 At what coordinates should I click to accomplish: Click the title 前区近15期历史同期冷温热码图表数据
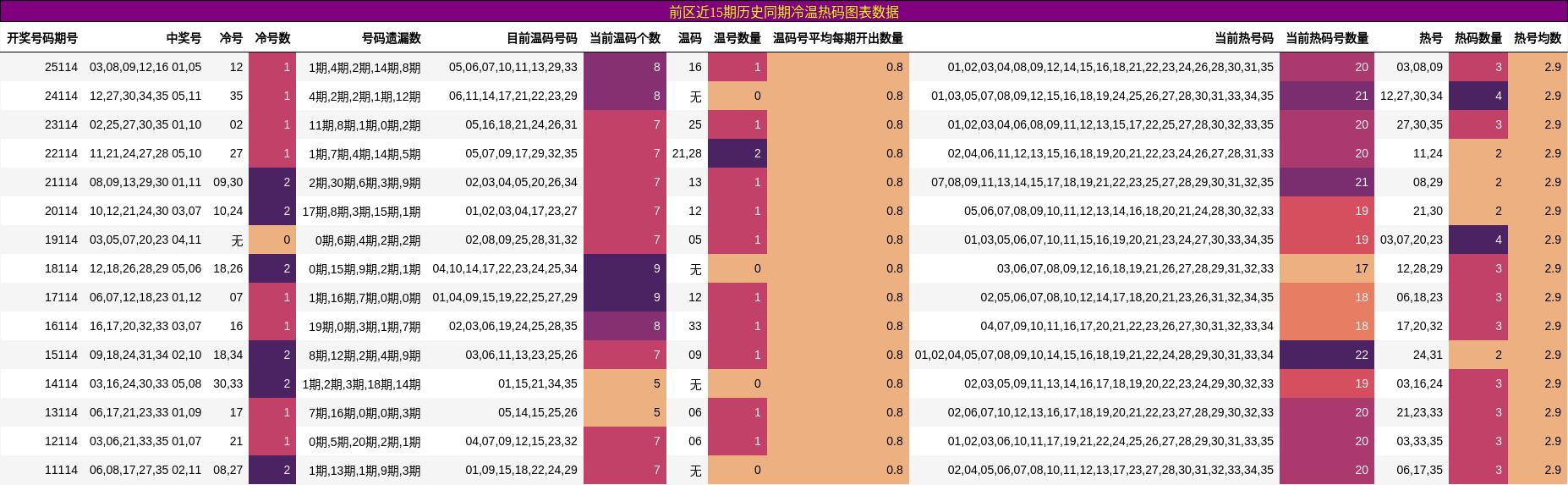784,12
